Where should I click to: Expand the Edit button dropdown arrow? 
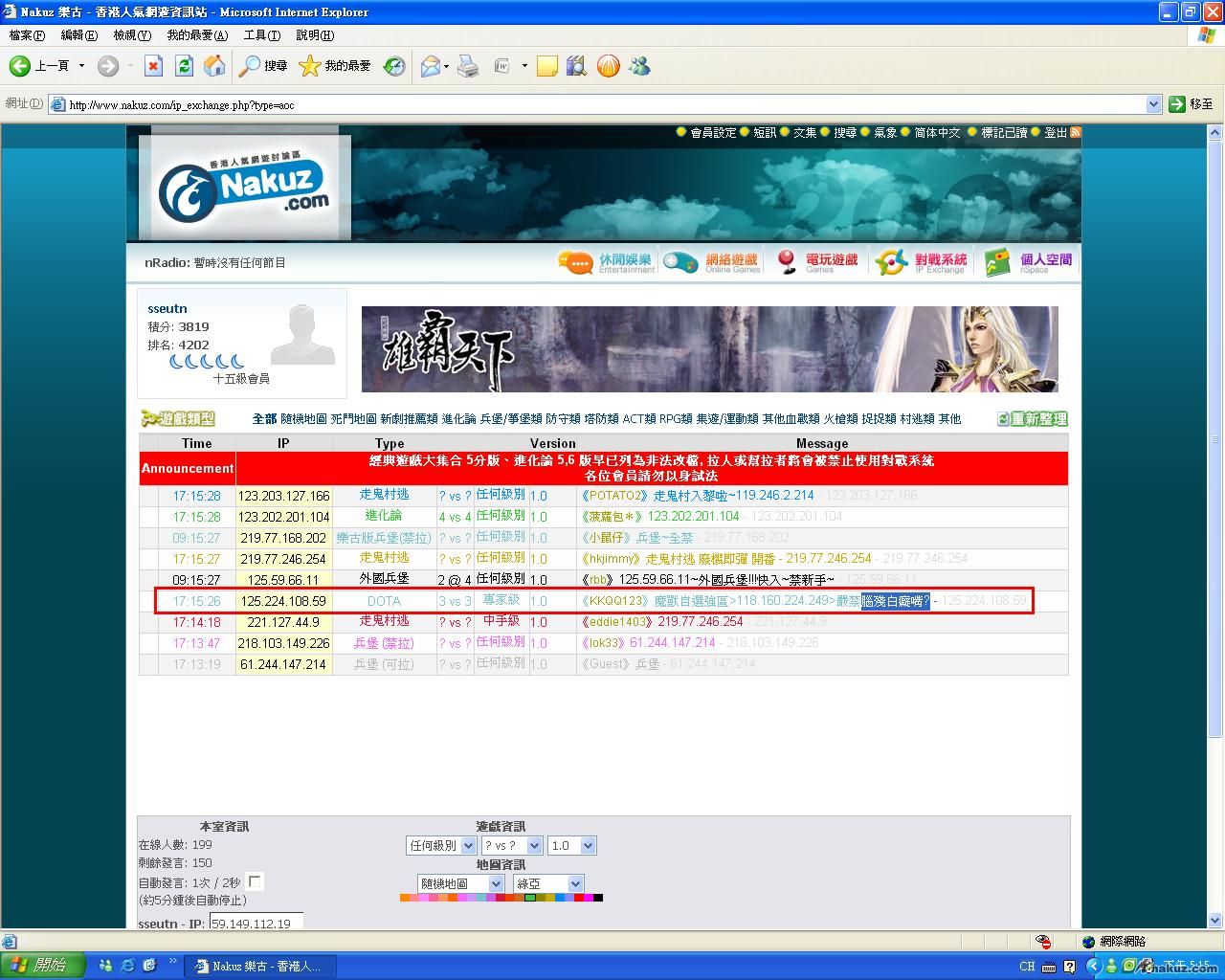(x=523, y=66)
